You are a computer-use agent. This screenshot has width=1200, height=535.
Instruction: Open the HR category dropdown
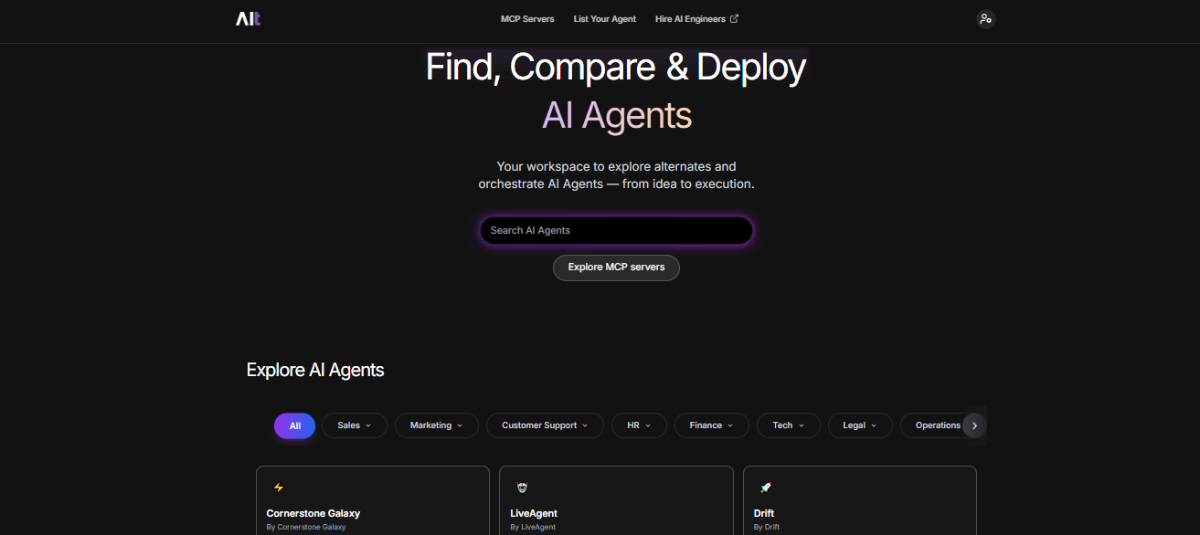pos(639,426)
